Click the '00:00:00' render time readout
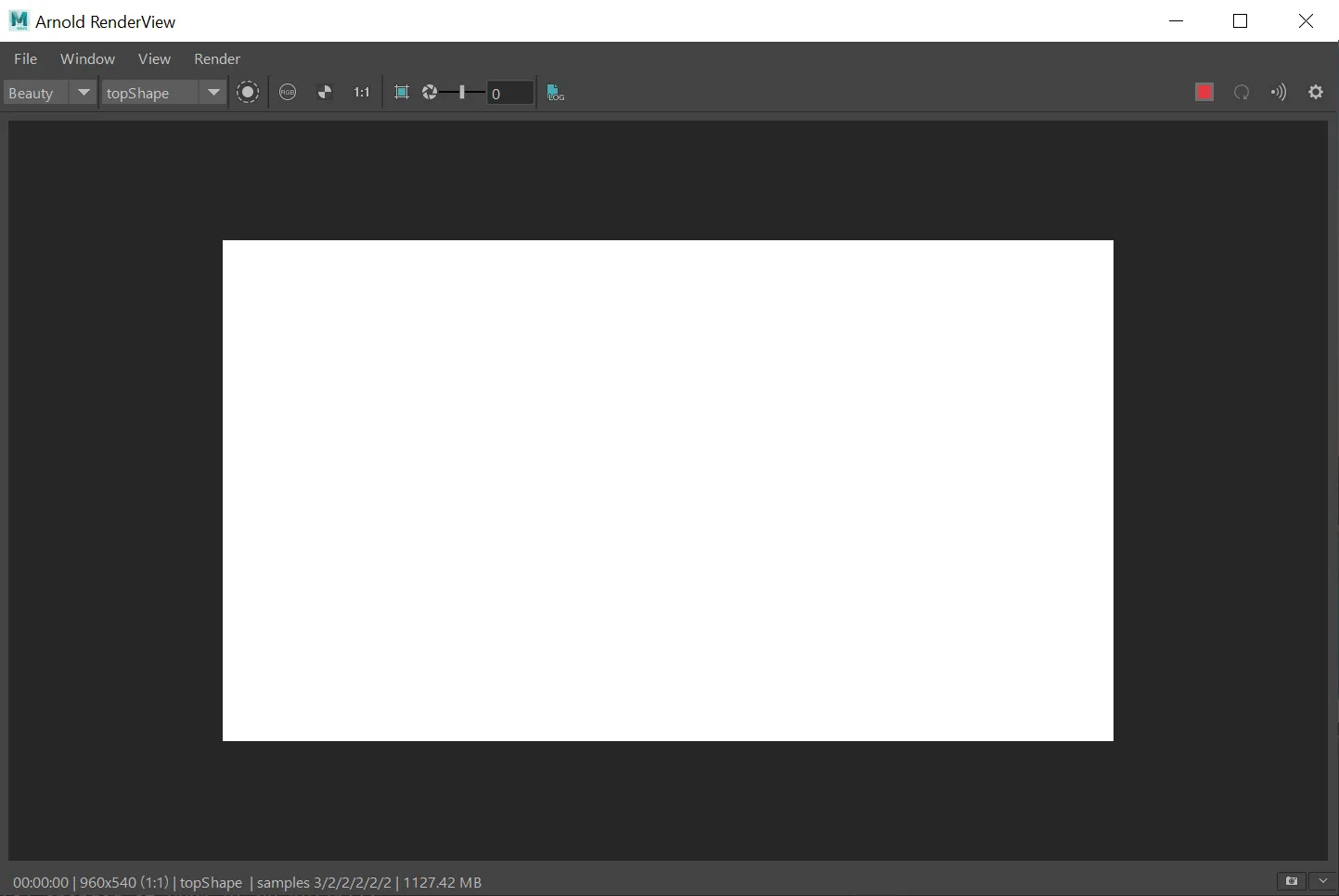The image size is (1339, 896). (x=41, y=882)
